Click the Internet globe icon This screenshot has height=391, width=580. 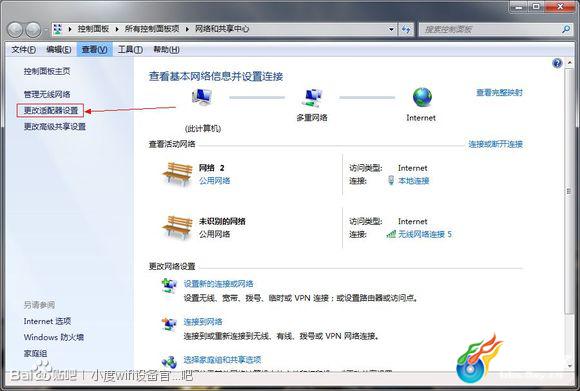click(x=422, y=97)
